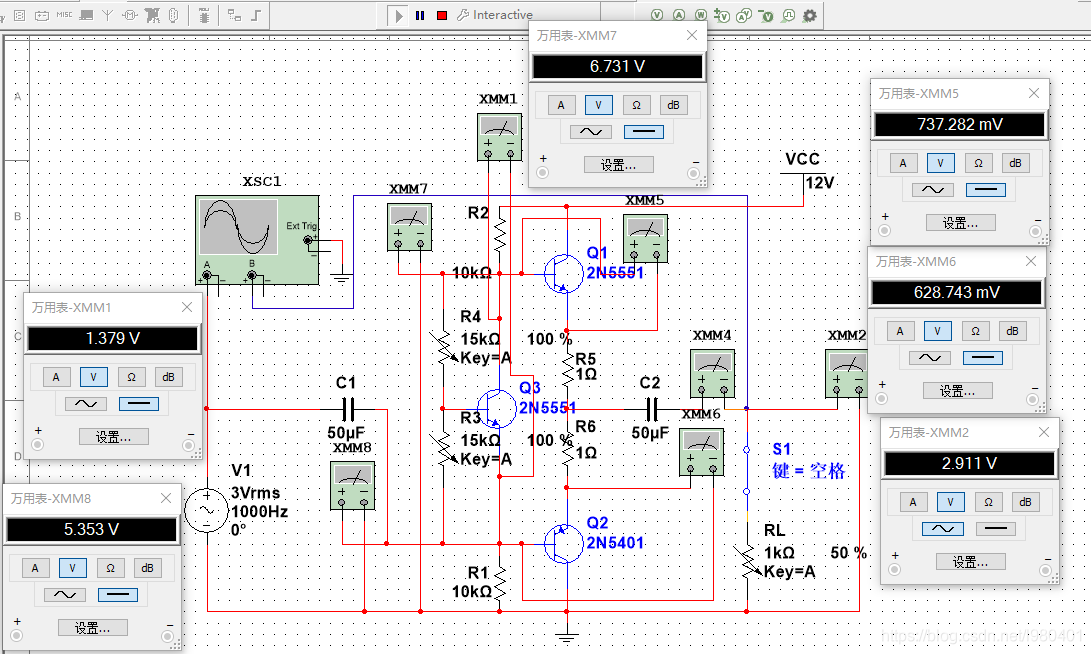Image resolution: width=1091 pixels, height=654 pixels.
Task: Place a digital probe from the toolbar
Action: (788, 15)
